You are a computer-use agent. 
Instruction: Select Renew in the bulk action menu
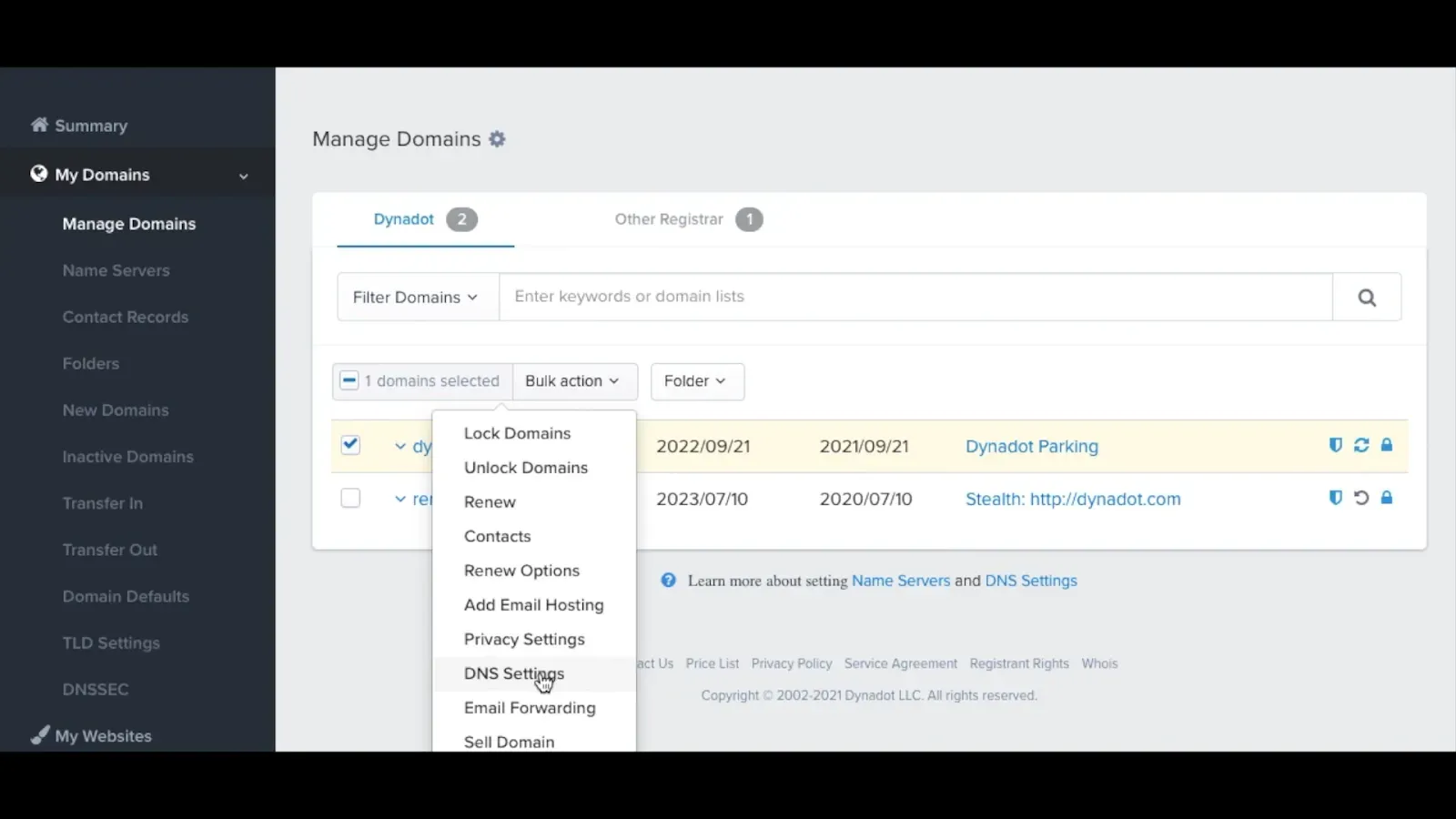[490, 502]
